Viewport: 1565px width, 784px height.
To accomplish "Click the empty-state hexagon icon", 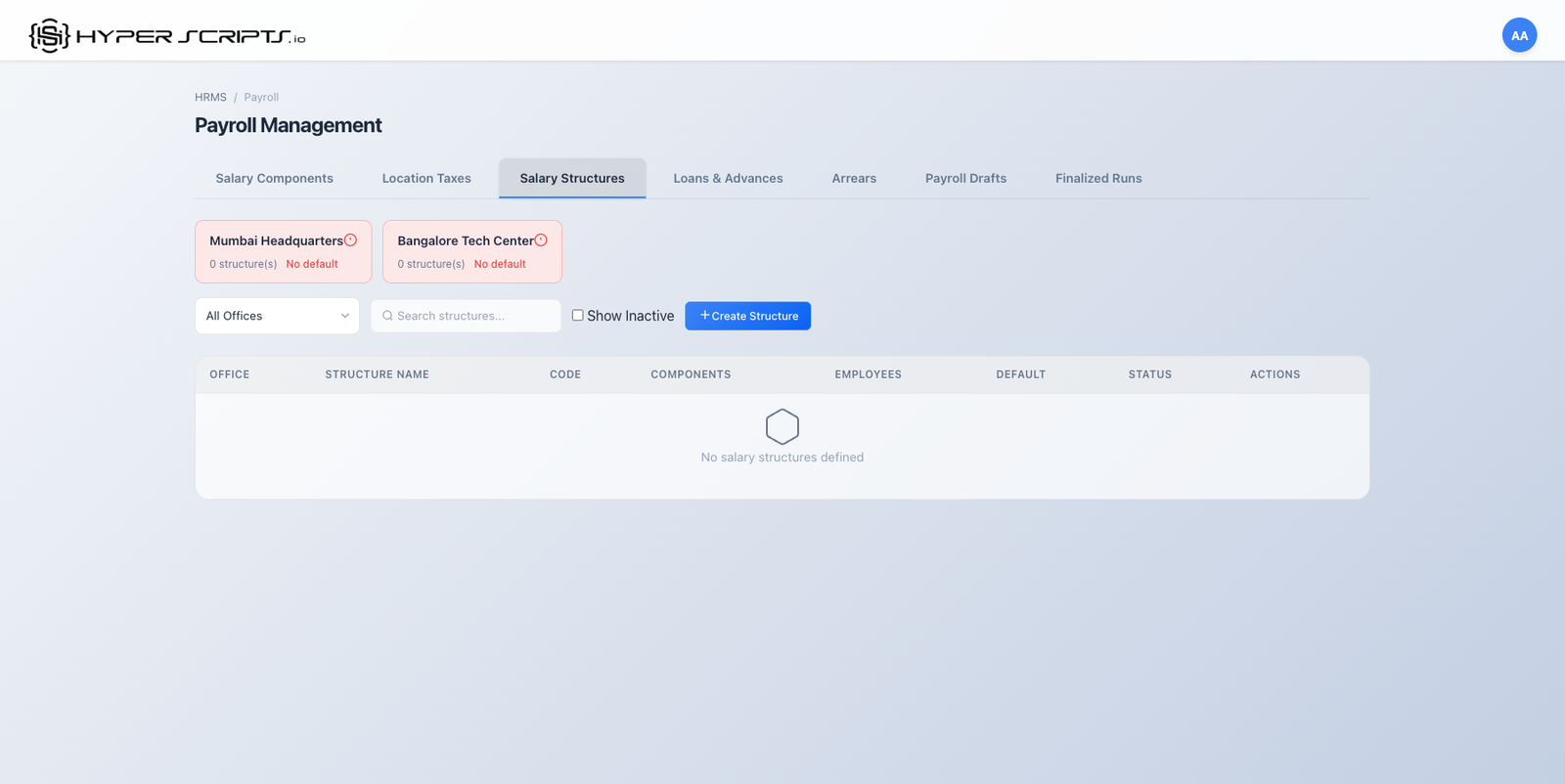I will (782, 427).
